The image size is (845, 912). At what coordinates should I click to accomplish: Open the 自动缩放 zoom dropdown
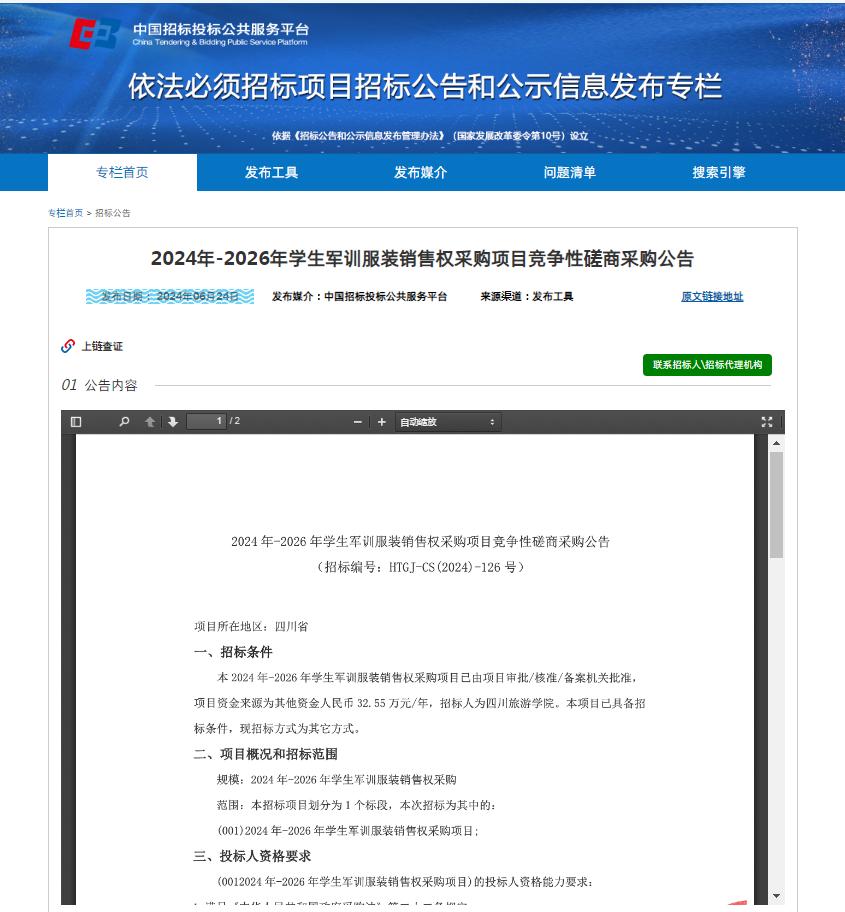click(x=448, y=422)
